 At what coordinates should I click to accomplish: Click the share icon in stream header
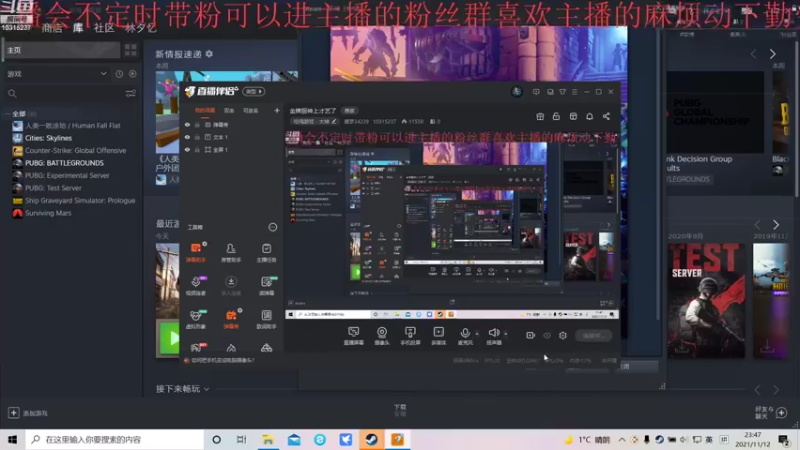[x=606, y=116]
